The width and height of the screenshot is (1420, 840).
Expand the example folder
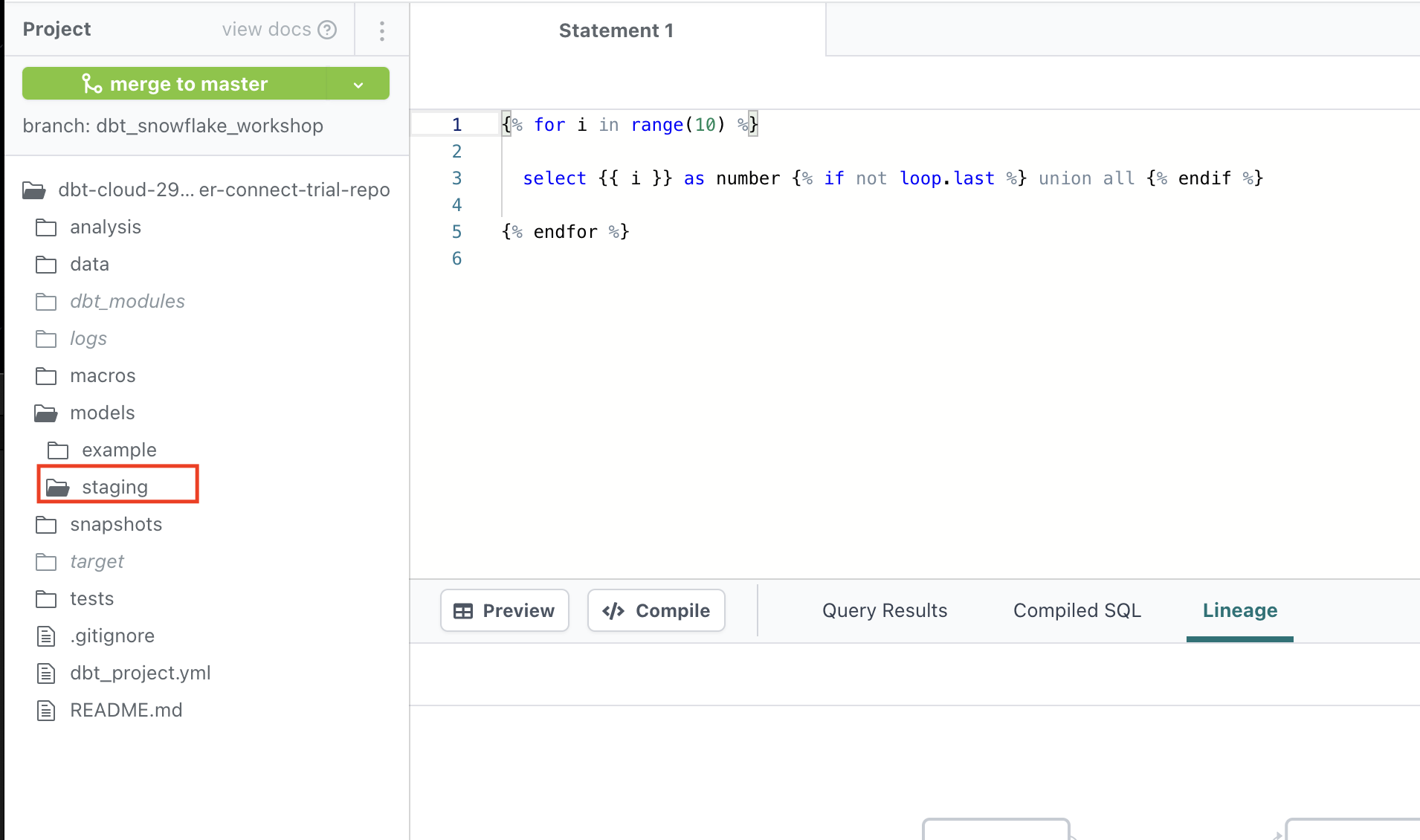pyautogui.click(x=119, y=450)
